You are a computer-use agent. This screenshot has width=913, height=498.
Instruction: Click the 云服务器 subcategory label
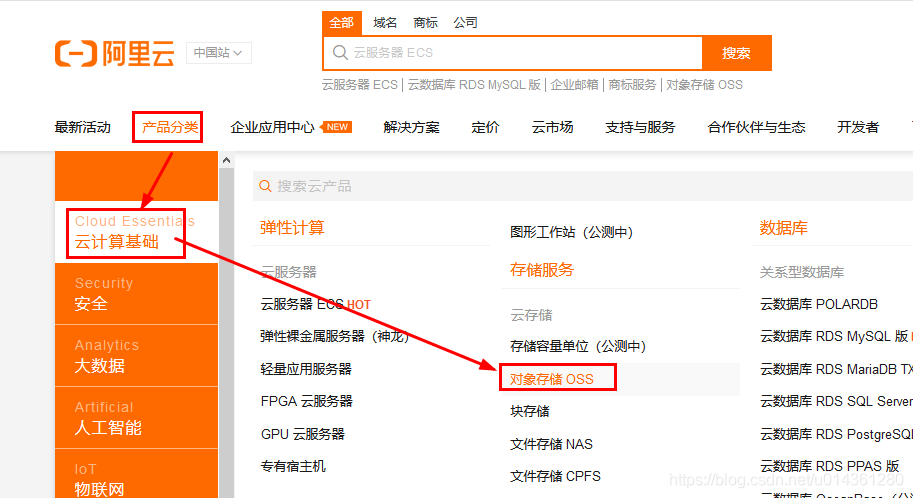tap(289, 272)
